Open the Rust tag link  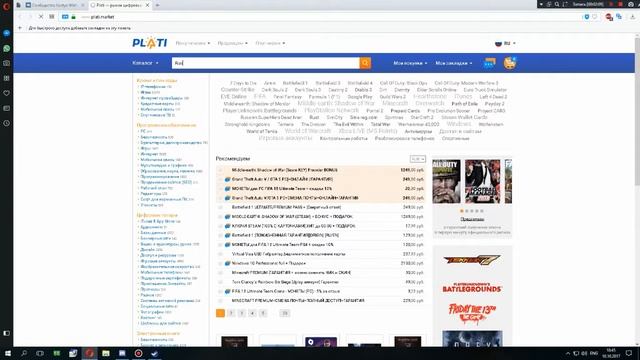tap(314, 117)
